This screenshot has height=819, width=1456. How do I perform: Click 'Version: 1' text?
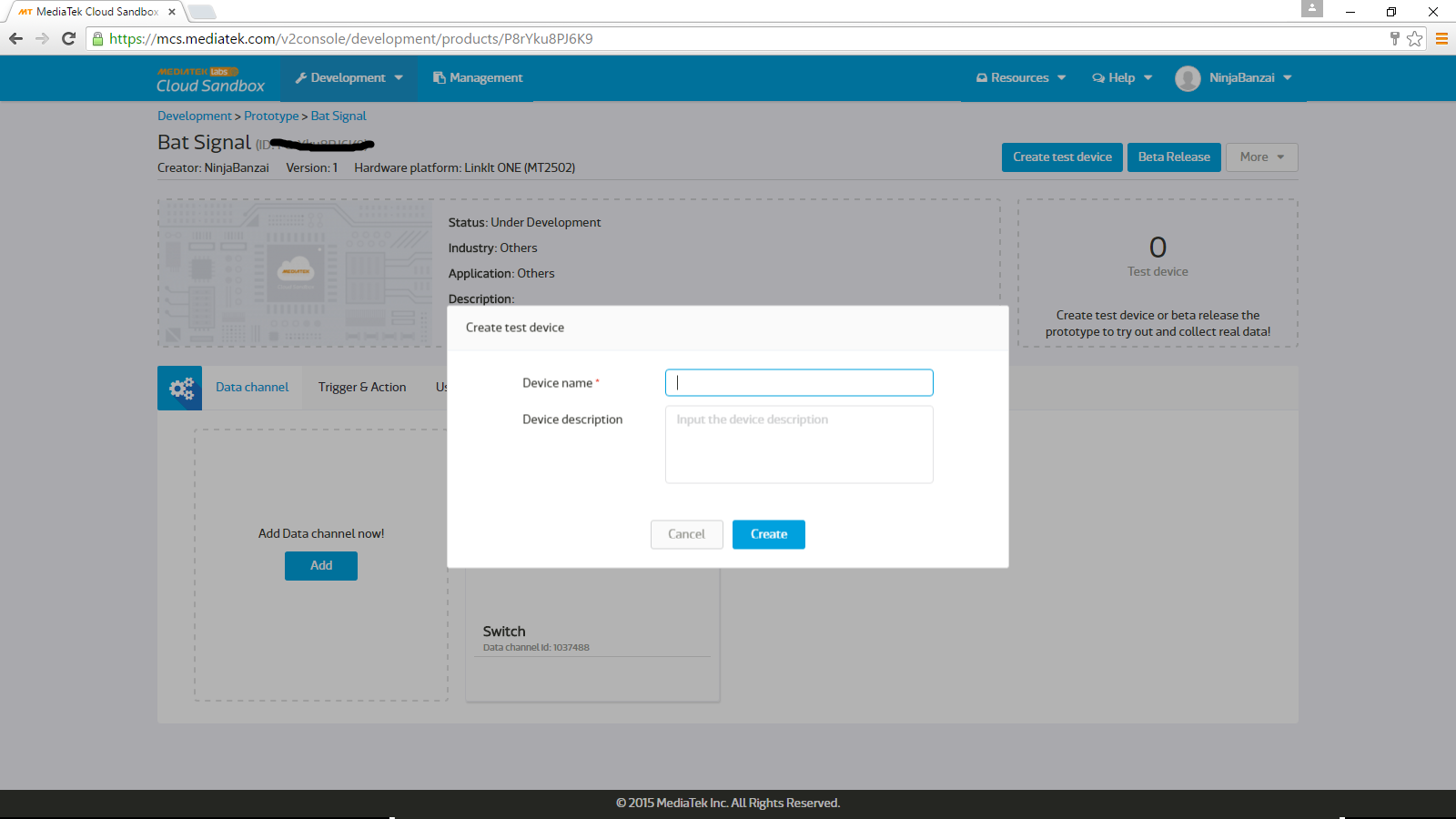coord(312,167)
